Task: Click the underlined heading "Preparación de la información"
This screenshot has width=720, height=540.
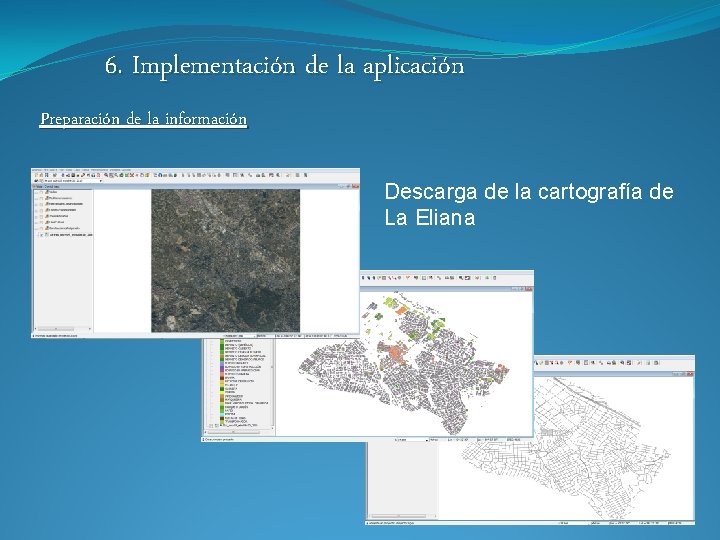Action: click(144, 119)
